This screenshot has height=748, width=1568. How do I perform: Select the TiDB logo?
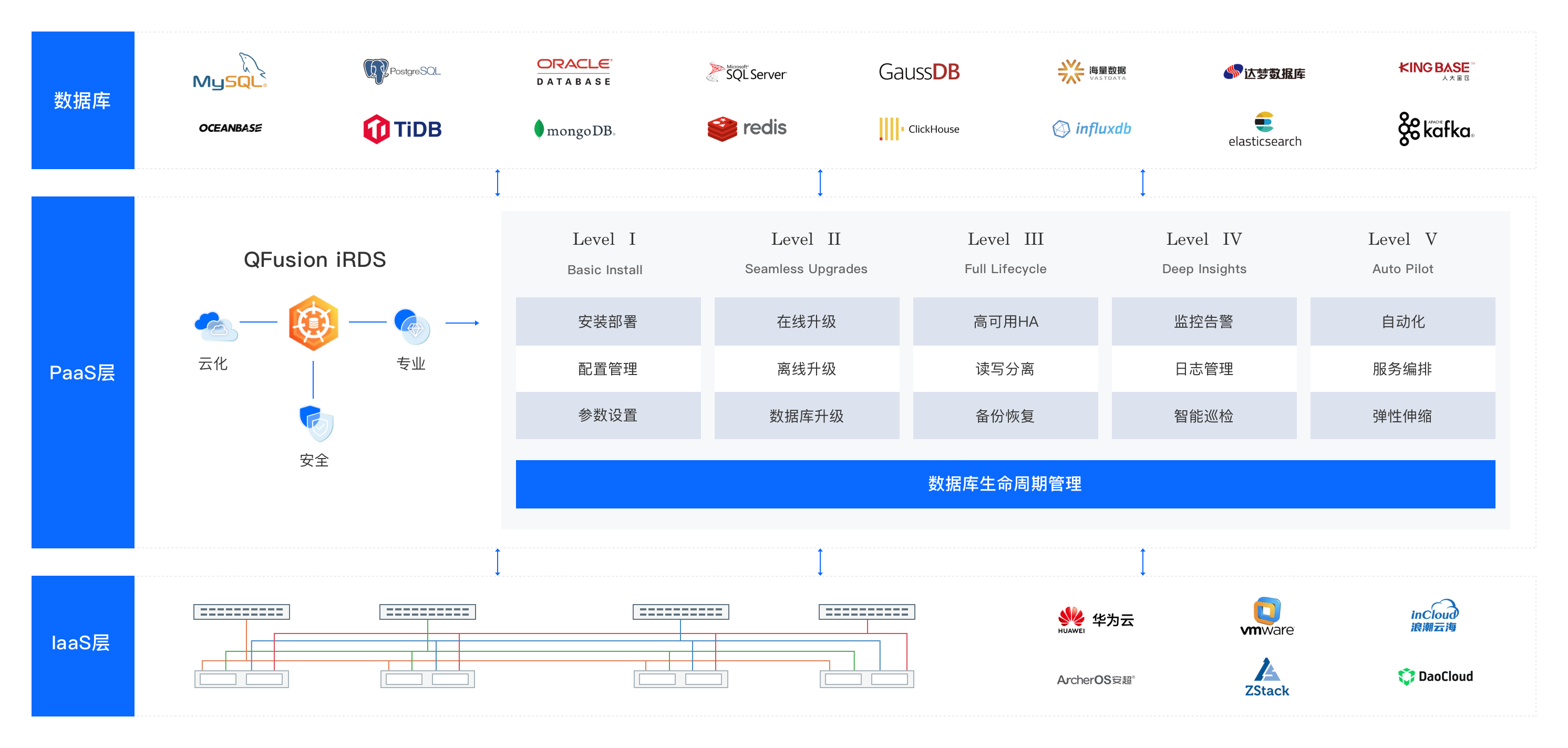(x=402, y=129)
